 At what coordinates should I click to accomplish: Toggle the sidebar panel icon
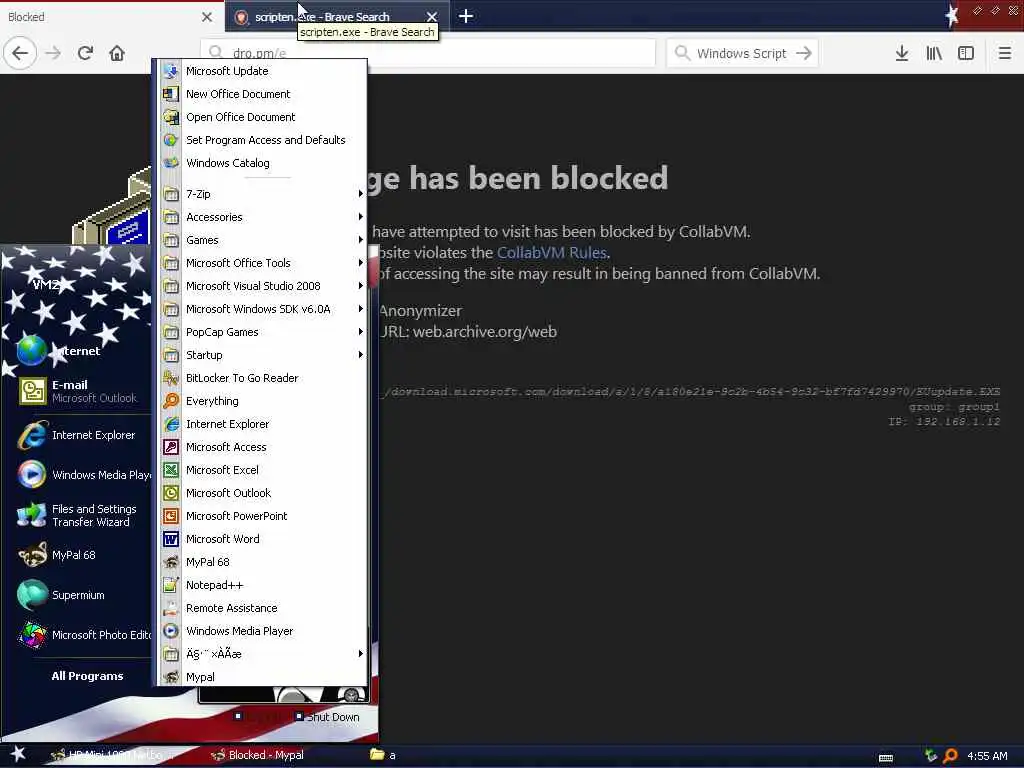(966, 53)
